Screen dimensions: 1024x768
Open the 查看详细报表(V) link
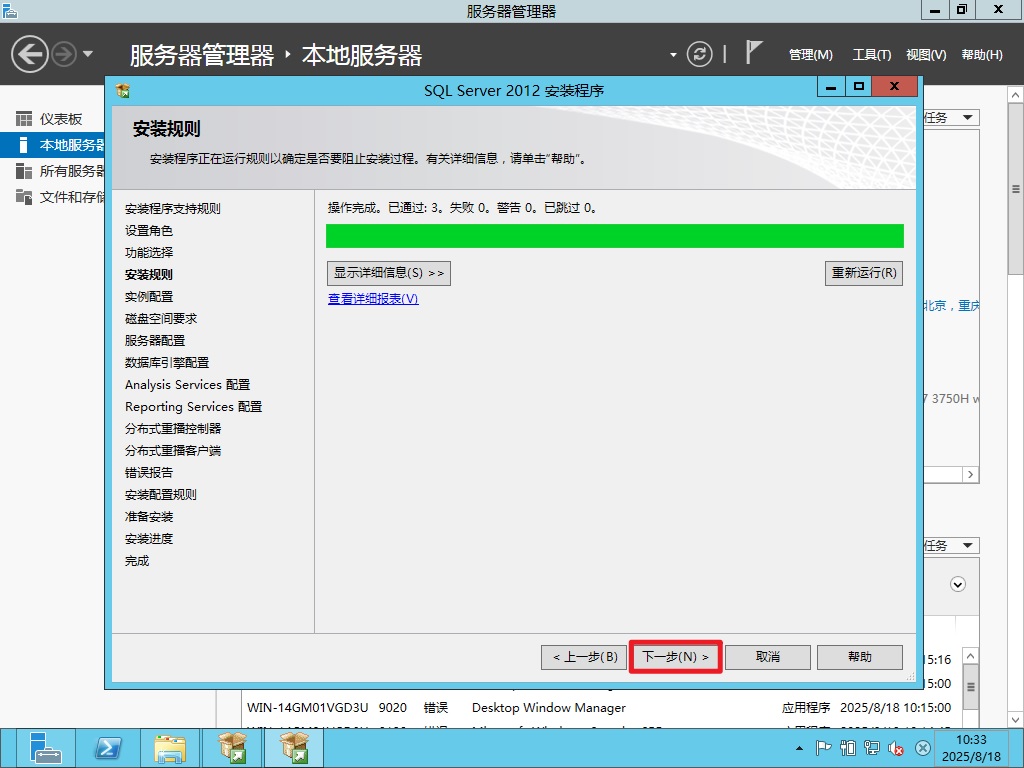click(x=373, y=298)
